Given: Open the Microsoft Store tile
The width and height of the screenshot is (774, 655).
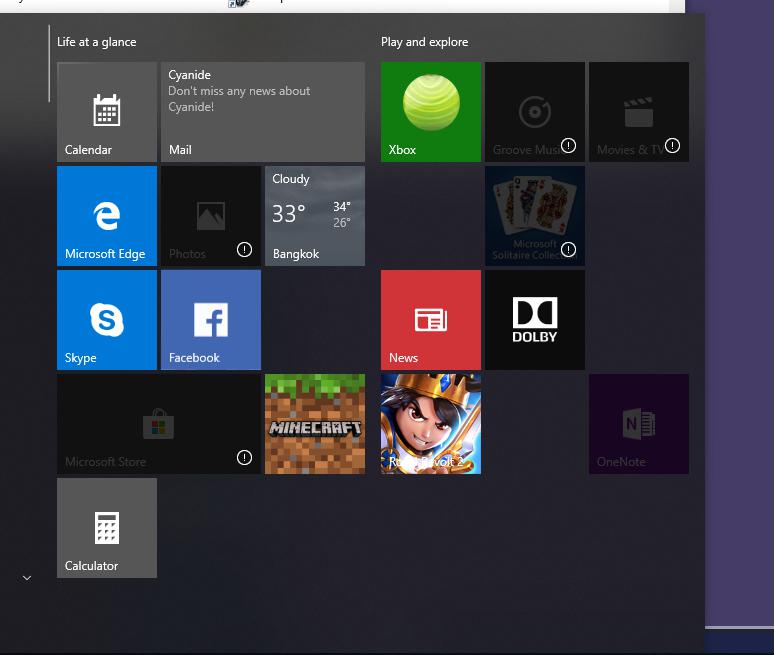Looking at the screenshot, I should point(159,424).
